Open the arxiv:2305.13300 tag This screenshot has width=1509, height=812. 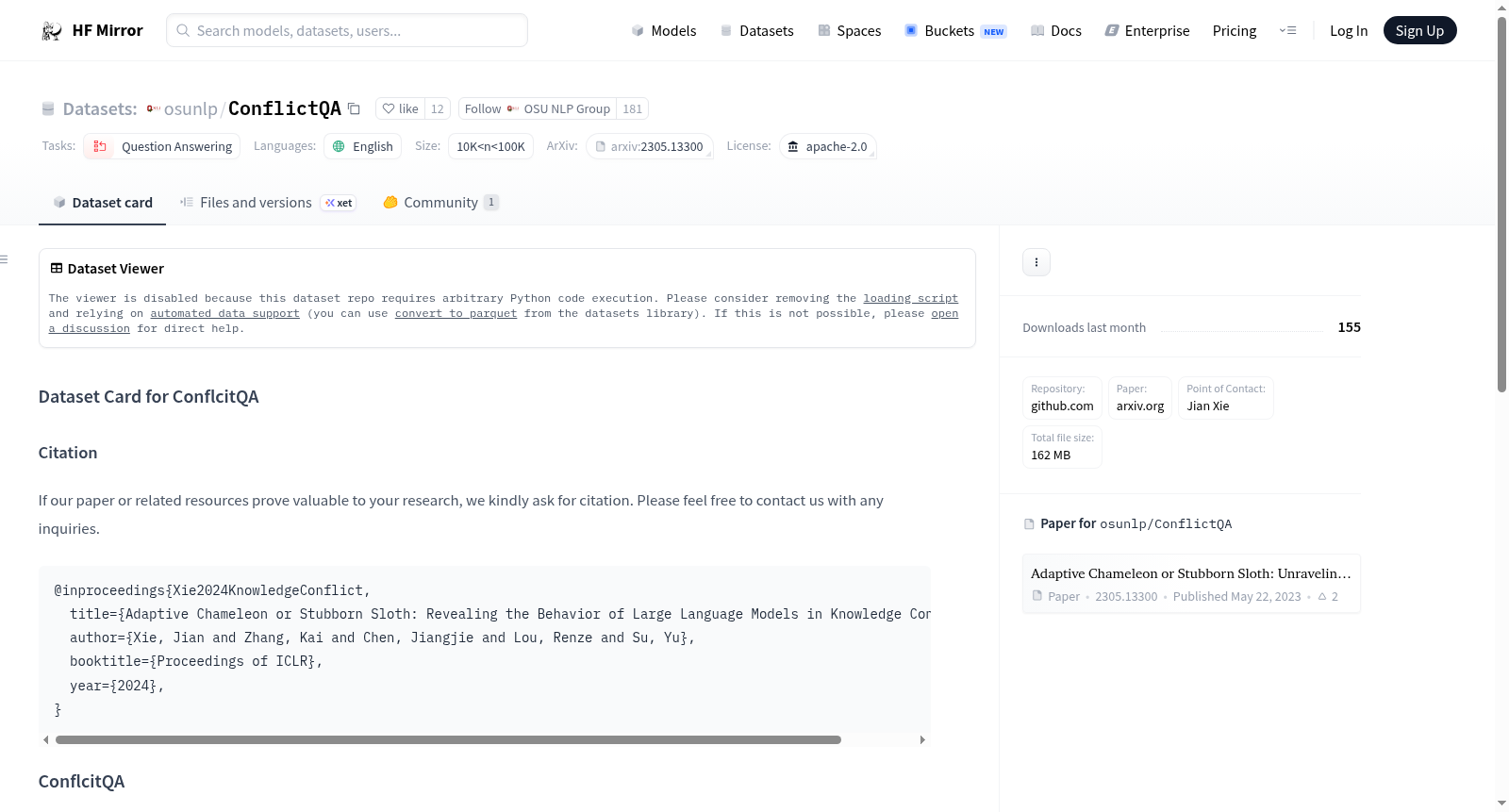click(650, 146)
